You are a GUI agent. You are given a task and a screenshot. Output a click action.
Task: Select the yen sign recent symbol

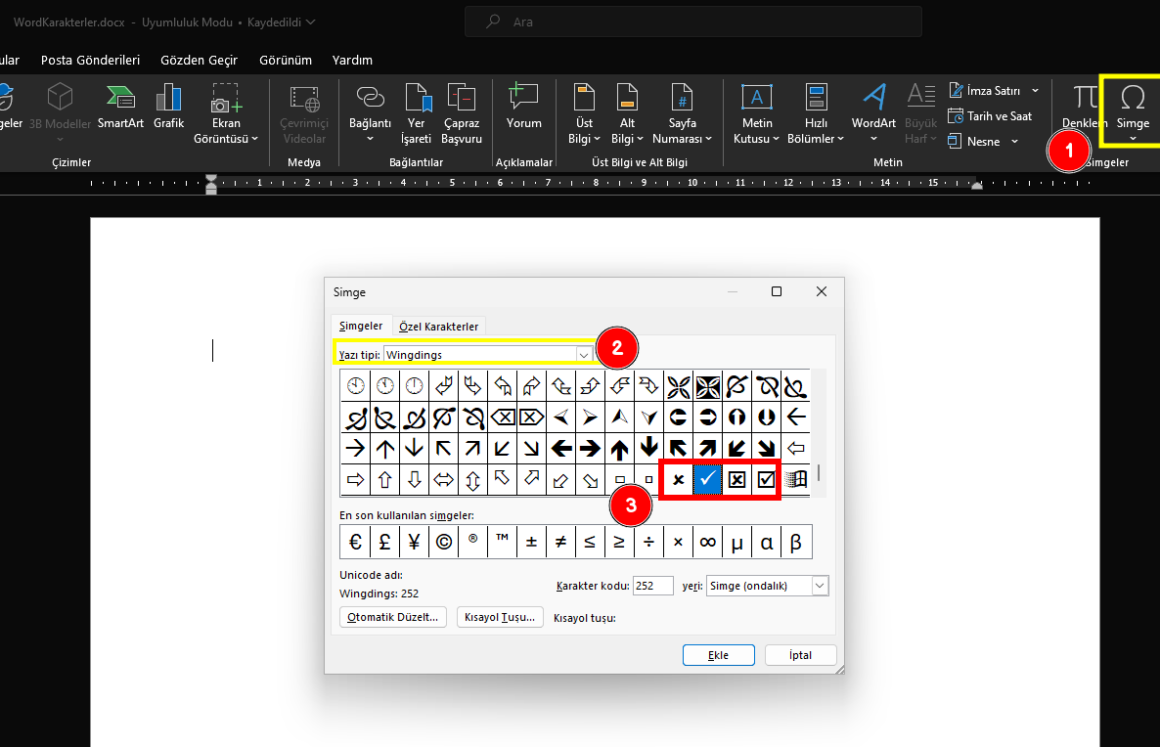tap(414, 542)
